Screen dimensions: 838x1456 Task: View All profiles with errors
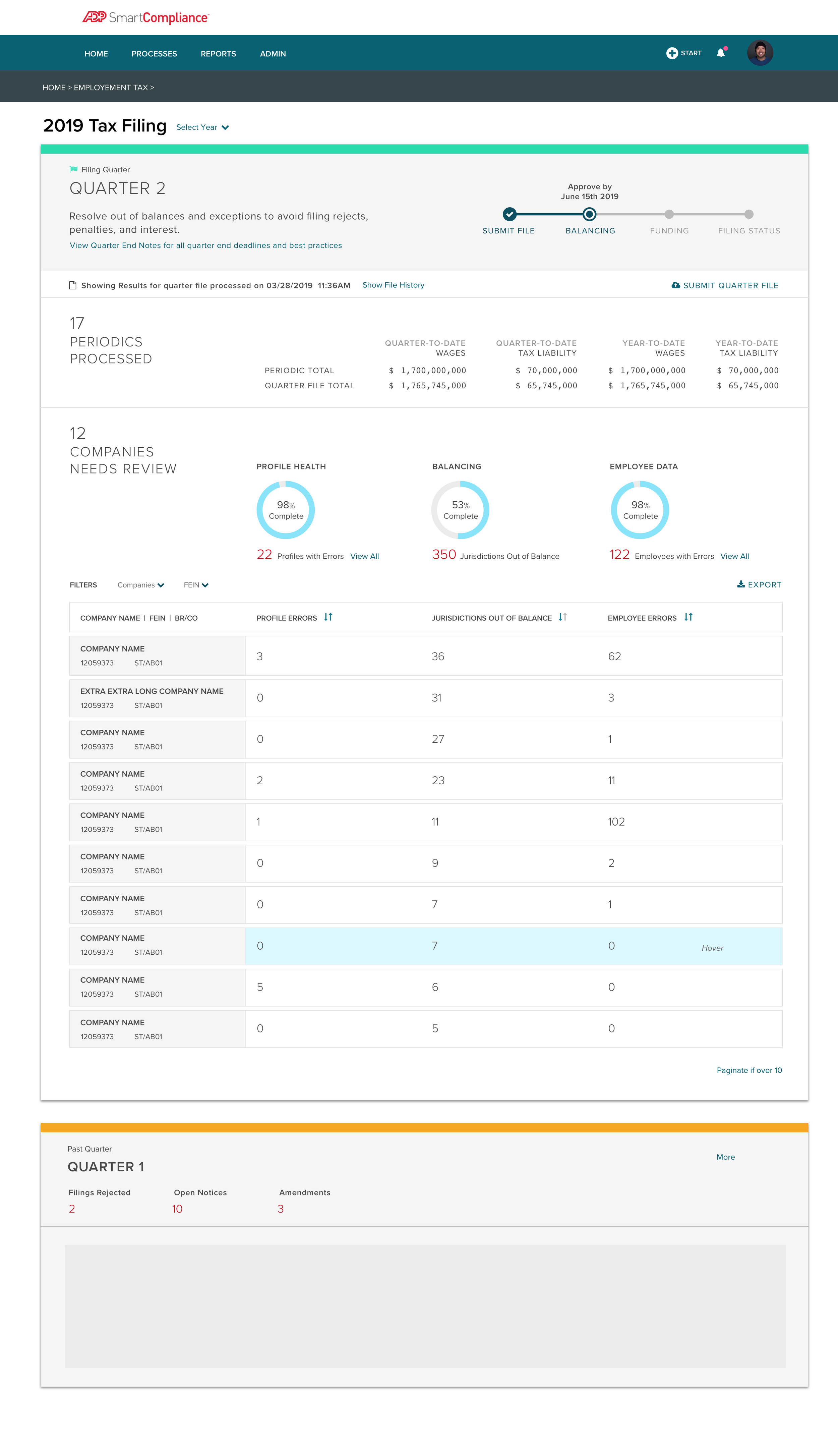364,556
